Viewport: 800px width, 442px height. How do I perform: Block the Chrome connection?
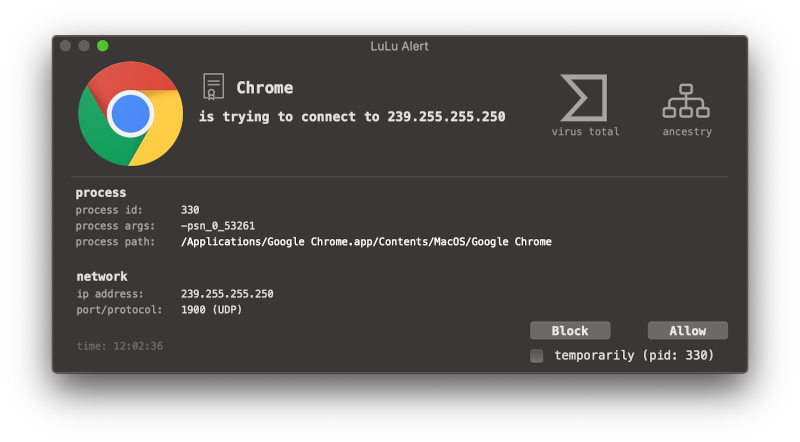(570, 331)
